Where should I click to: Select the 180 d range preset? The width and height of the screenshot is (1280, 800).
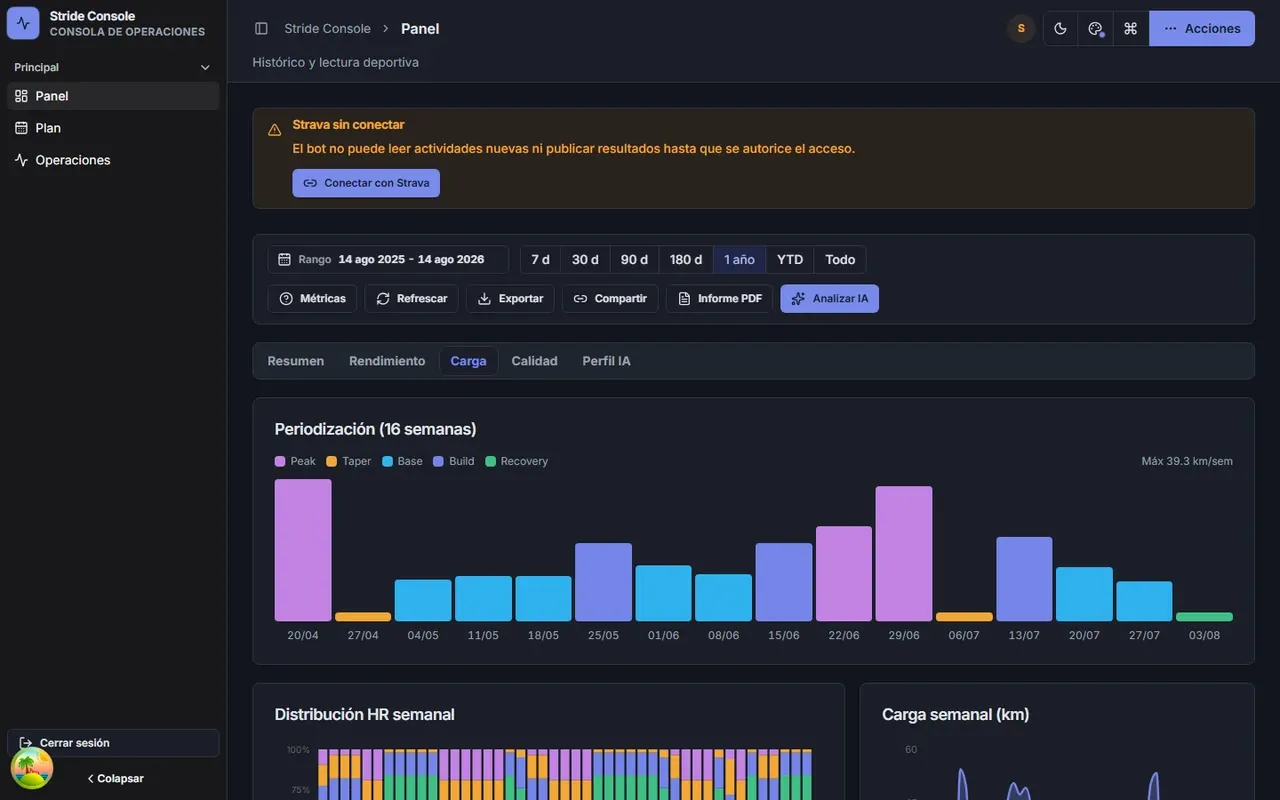(686, 260)
